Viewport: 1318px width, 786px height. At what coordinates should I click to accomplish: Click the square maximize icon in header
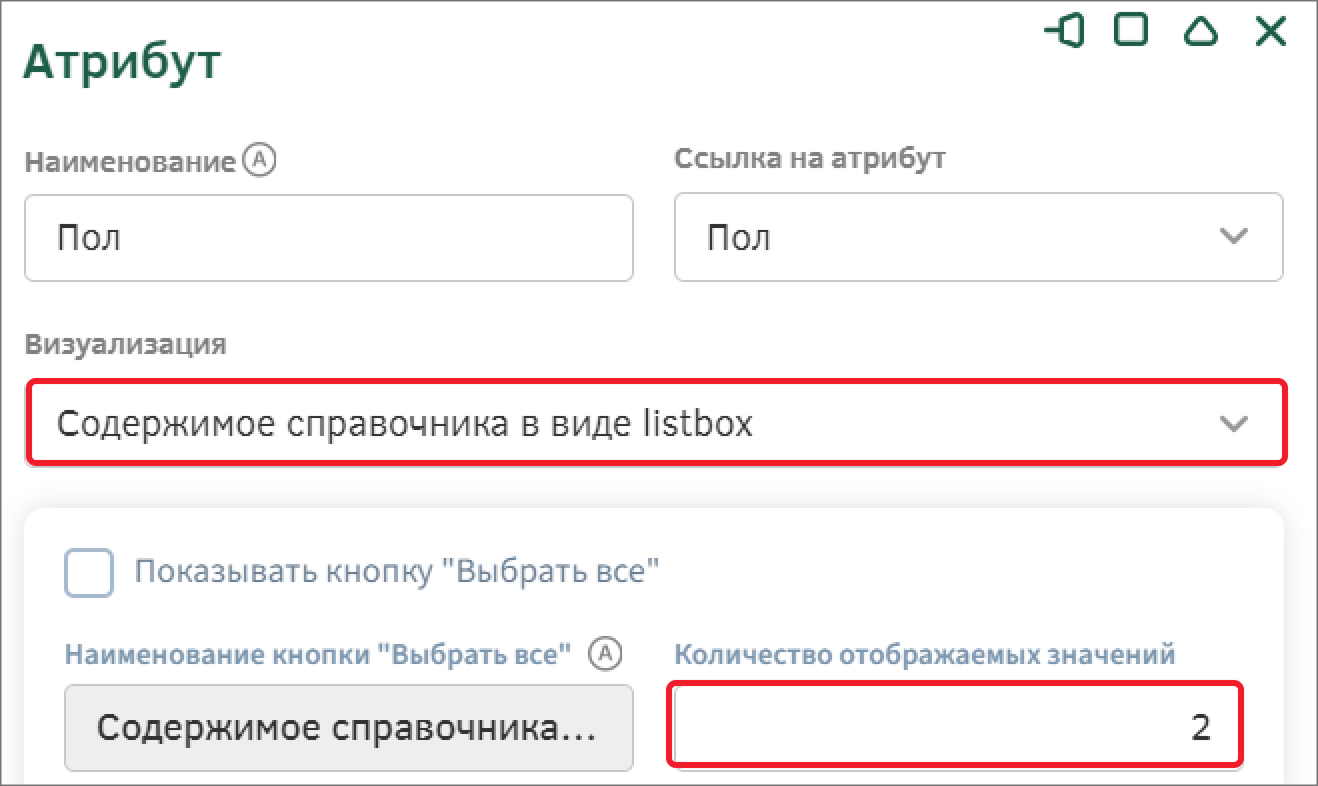tap(1131, 30)
